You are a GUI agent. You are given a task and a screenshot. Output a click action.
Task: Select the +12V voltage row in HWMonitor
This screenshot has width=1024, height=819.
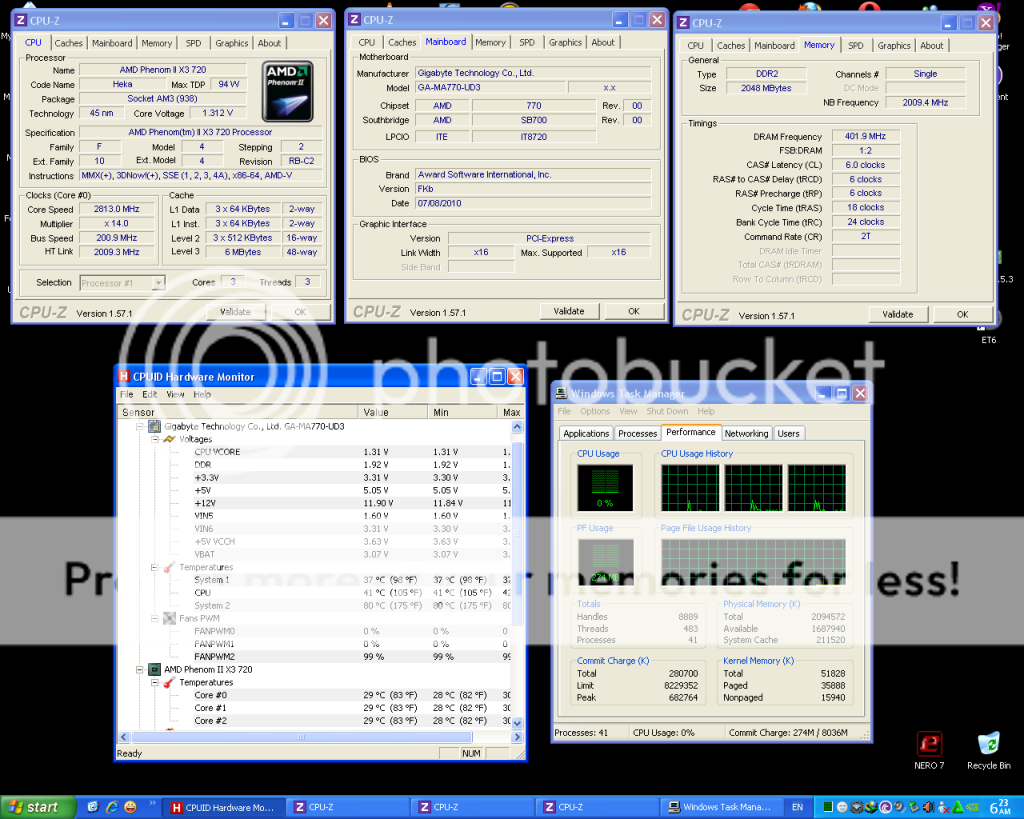[315, 504]
